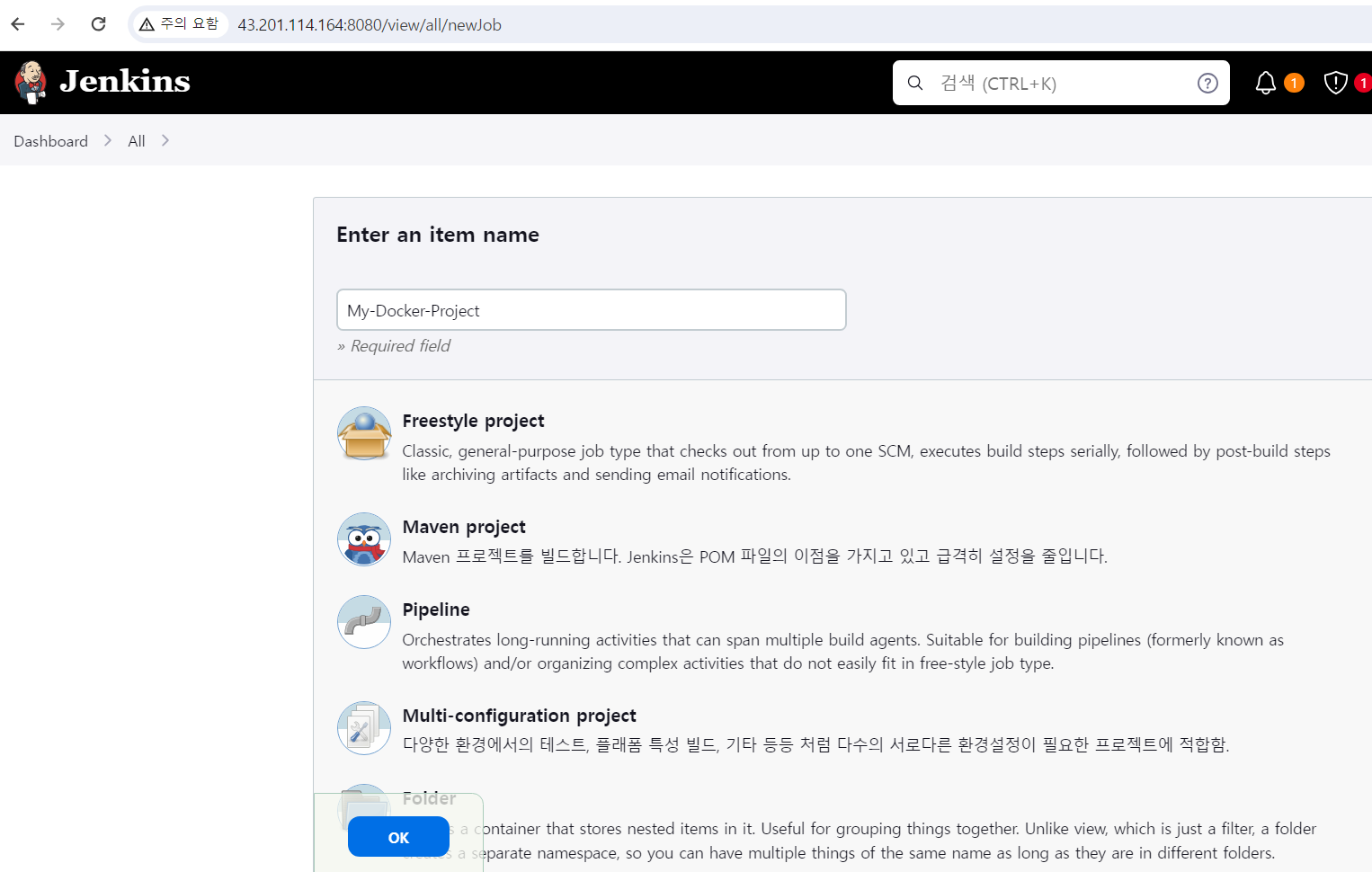1372x872 pixels.
Task: Click the search magnifier icon
Action: pyautogui.click(x=915, y=83)
